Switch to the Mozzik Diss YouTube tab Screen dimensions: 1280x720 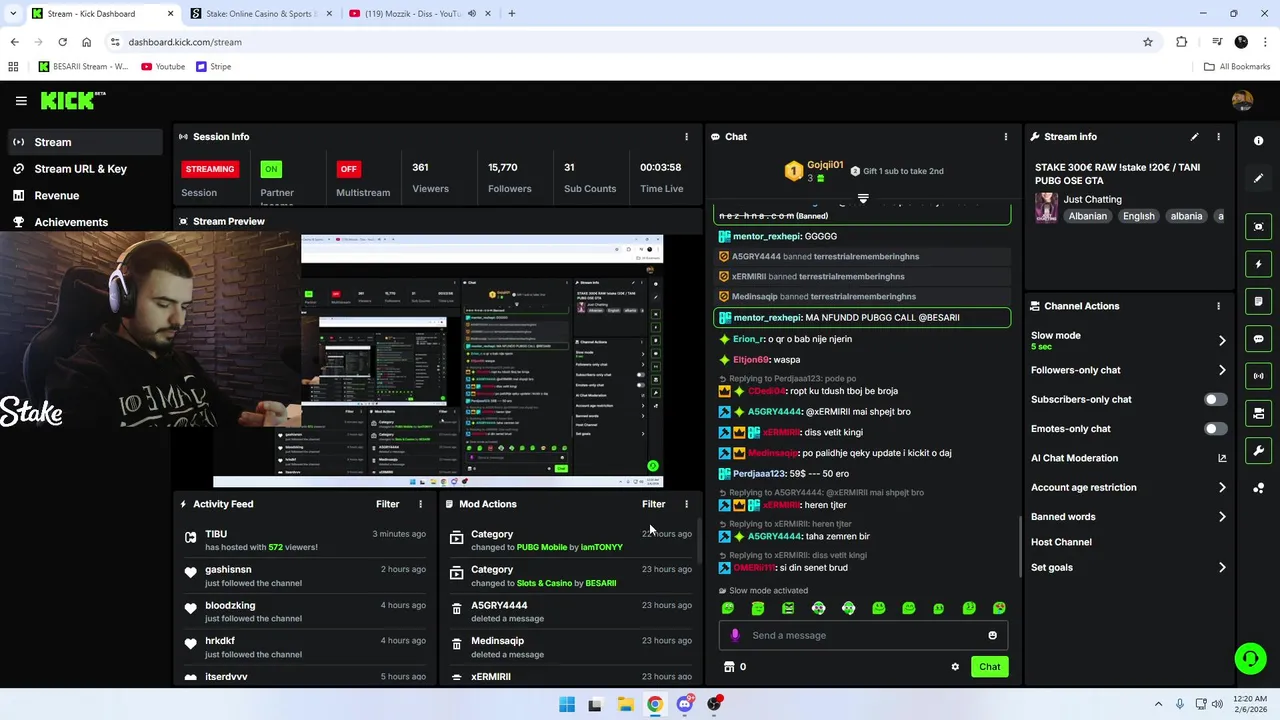click(x=418, y=14)
